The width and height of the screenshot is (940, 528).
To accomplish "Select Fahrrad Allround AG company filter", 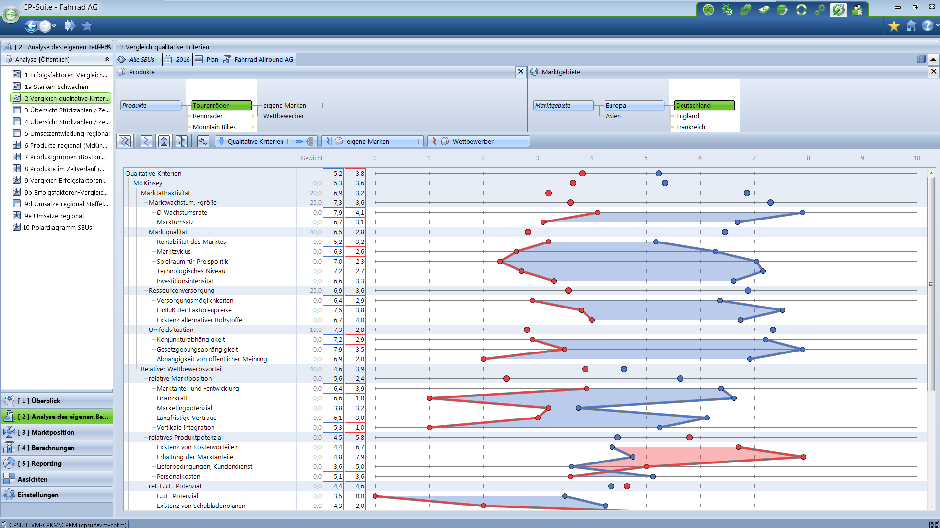I will click(258, 59).
